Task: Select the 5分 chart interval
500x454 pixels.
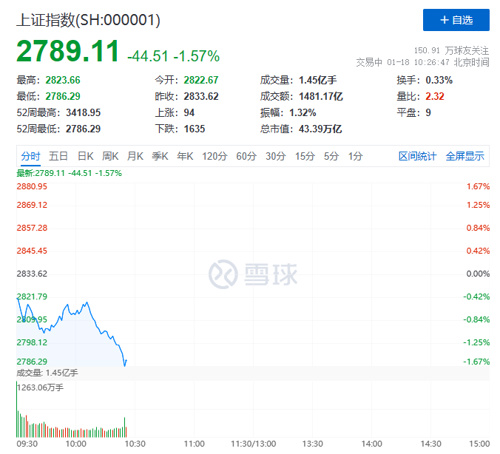Action: [x=331, y=156]
